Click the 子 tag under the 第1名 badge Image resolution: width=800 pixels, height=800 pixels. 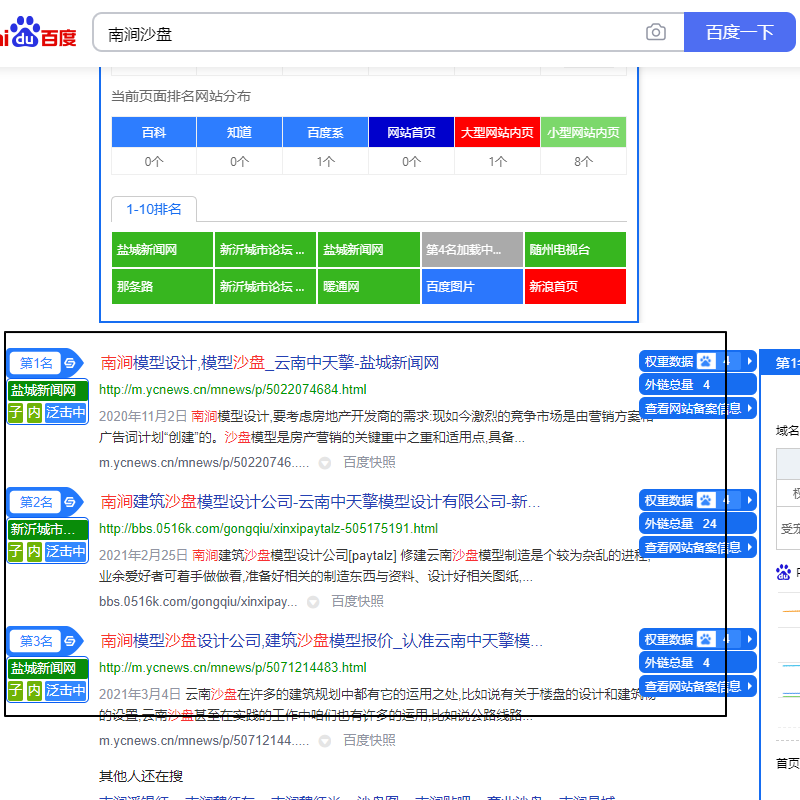[x=16, y=412]
